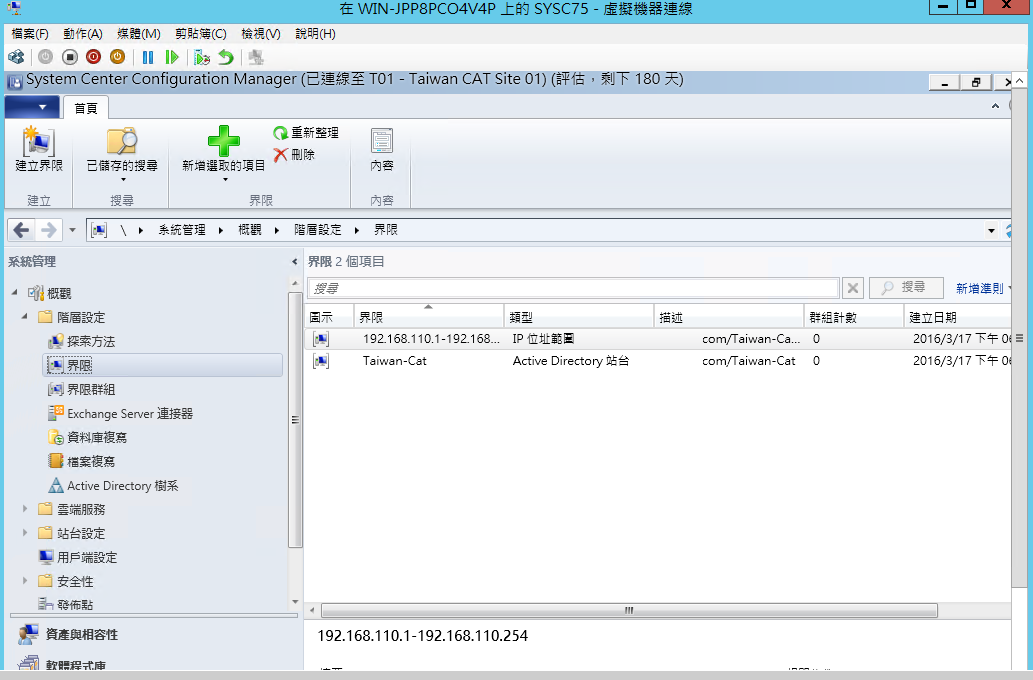Click the orange Save state icon

117,57
